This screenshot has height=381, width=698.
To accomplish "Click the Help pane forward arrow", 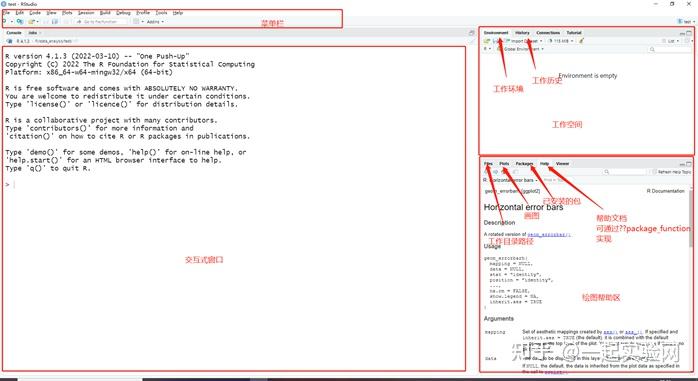I will (x=495, y=172).
